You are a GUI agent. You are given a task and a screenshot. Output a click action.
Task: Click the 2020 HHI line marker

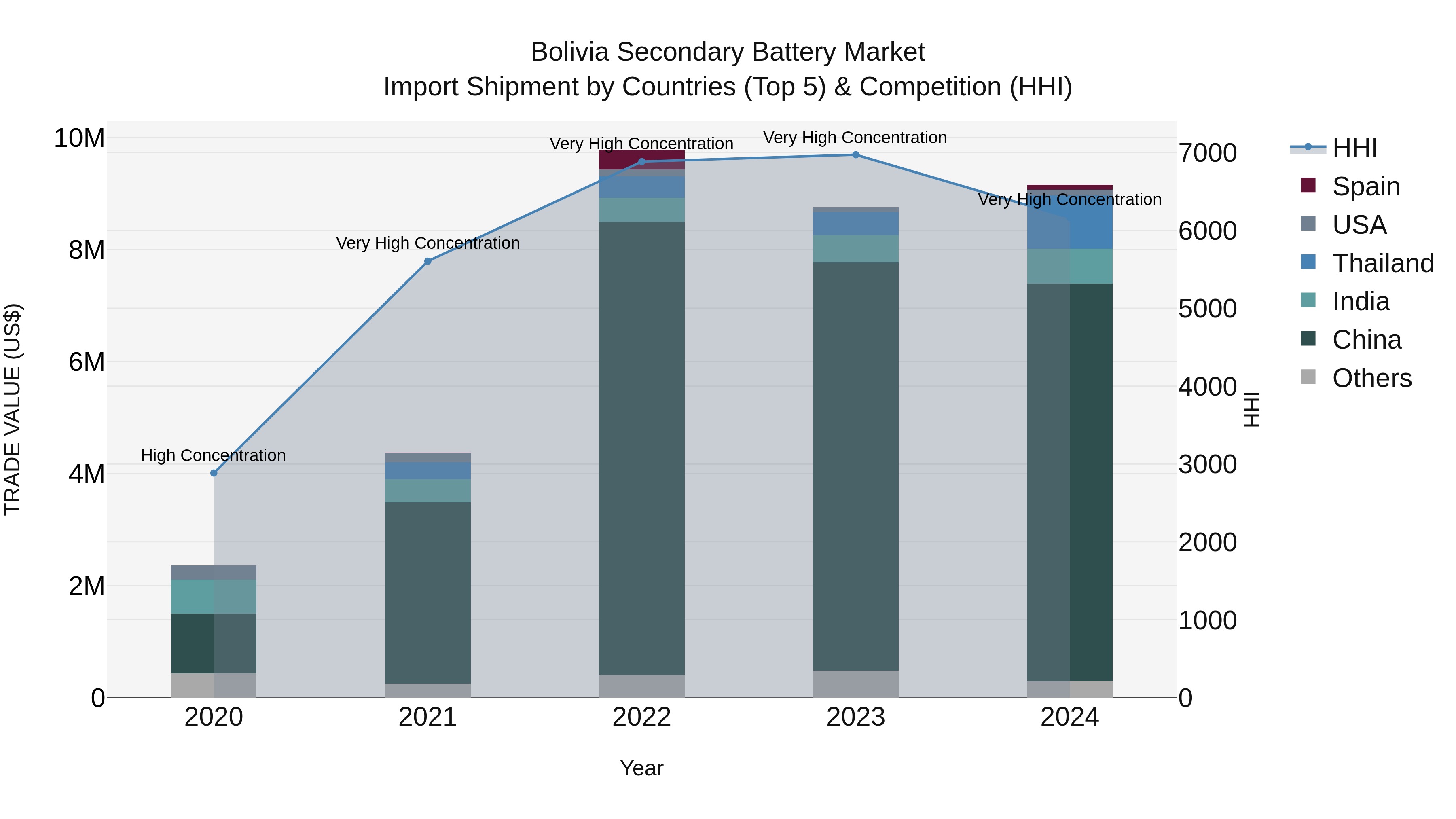pyautogui.click(x=214, y=473)
